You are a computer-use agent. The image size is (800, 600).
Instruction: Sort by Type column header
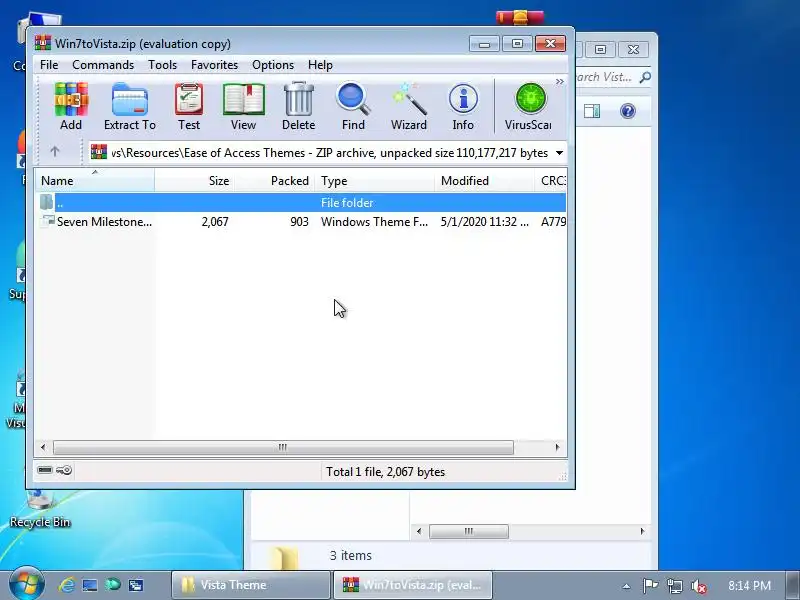[x=375, y=181]
